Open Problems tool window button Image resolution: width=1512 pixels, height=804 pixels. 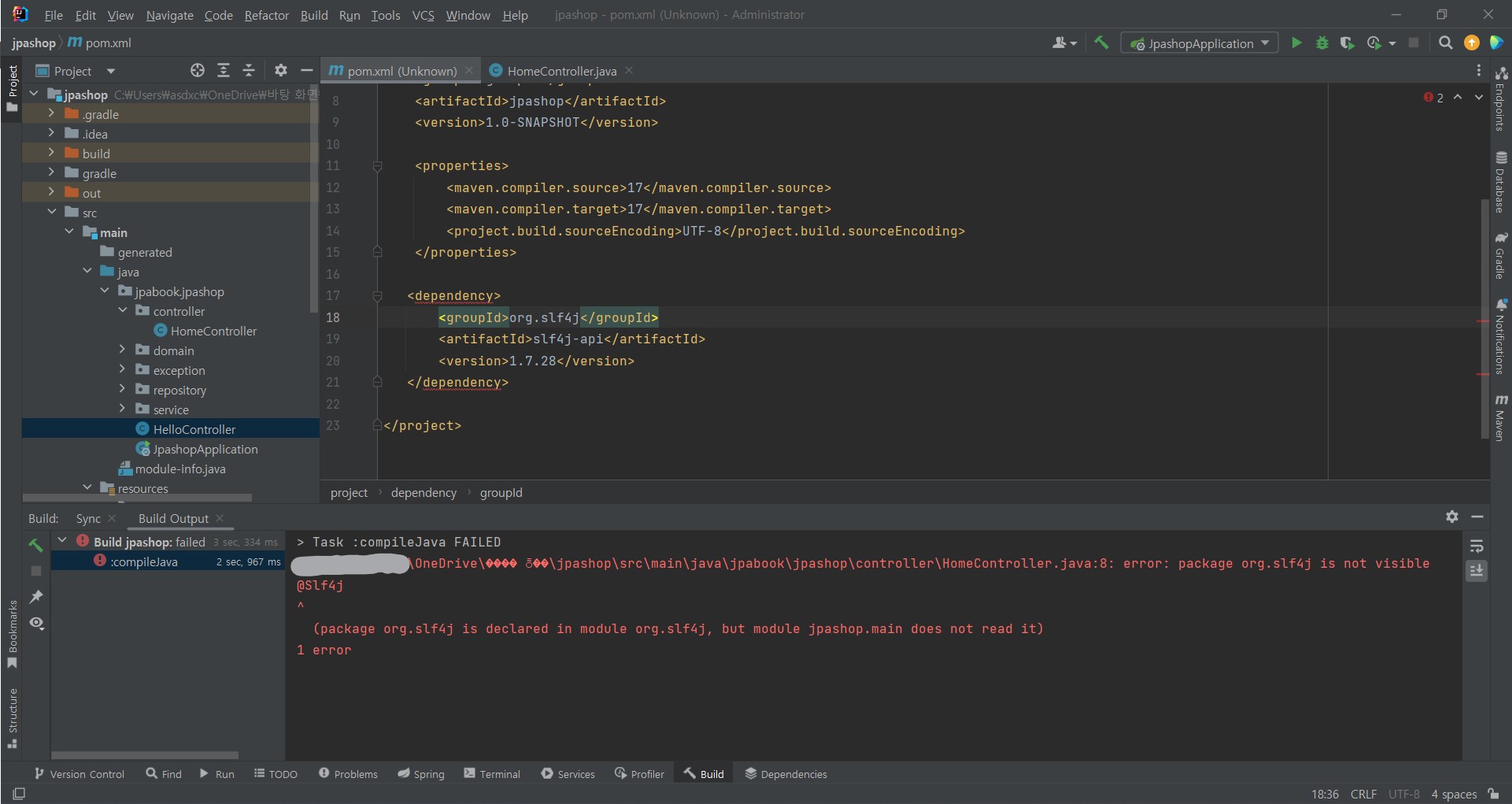[x=348, y=774]
